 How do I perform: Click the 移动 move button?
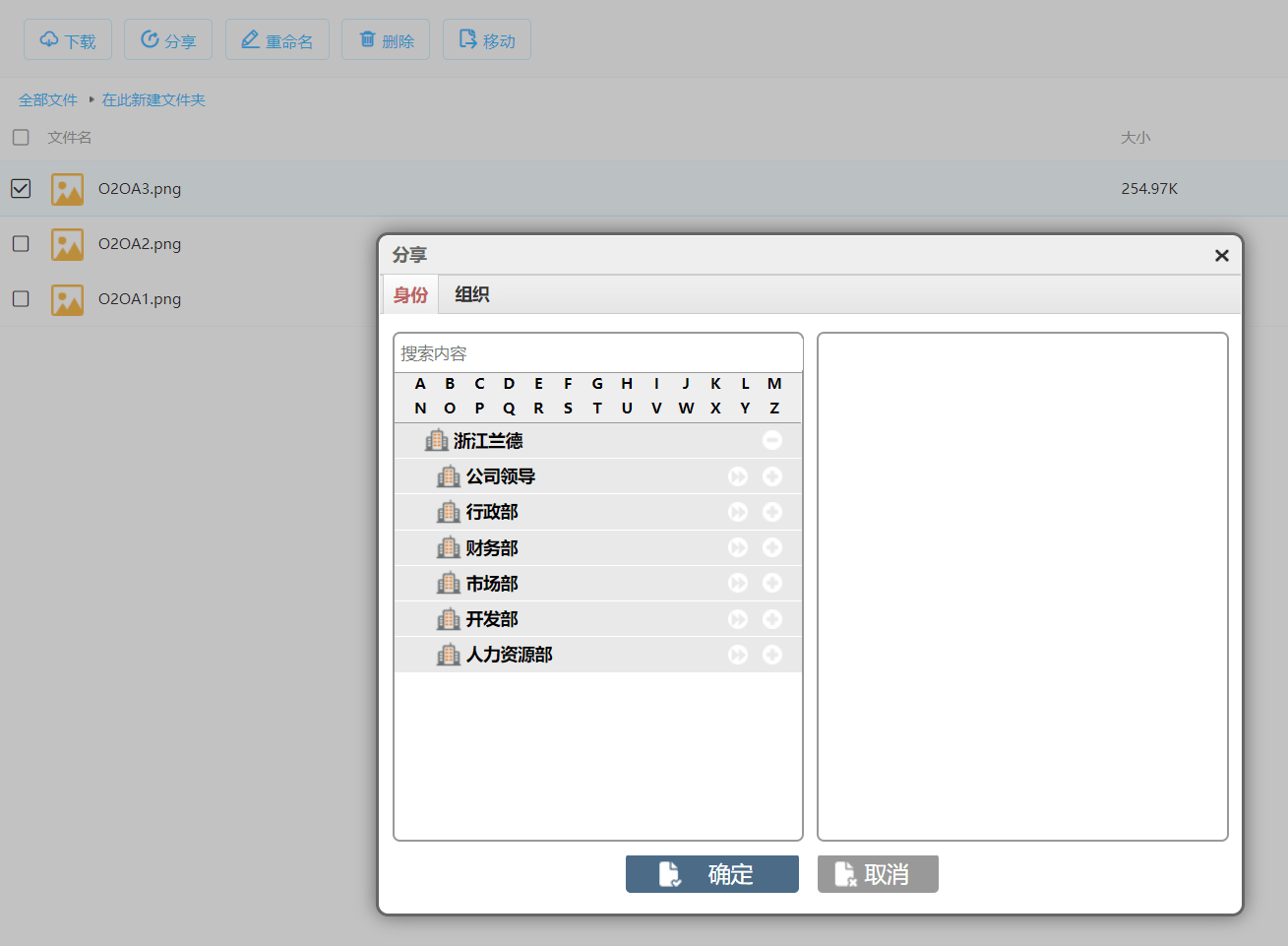pos(487,40)
